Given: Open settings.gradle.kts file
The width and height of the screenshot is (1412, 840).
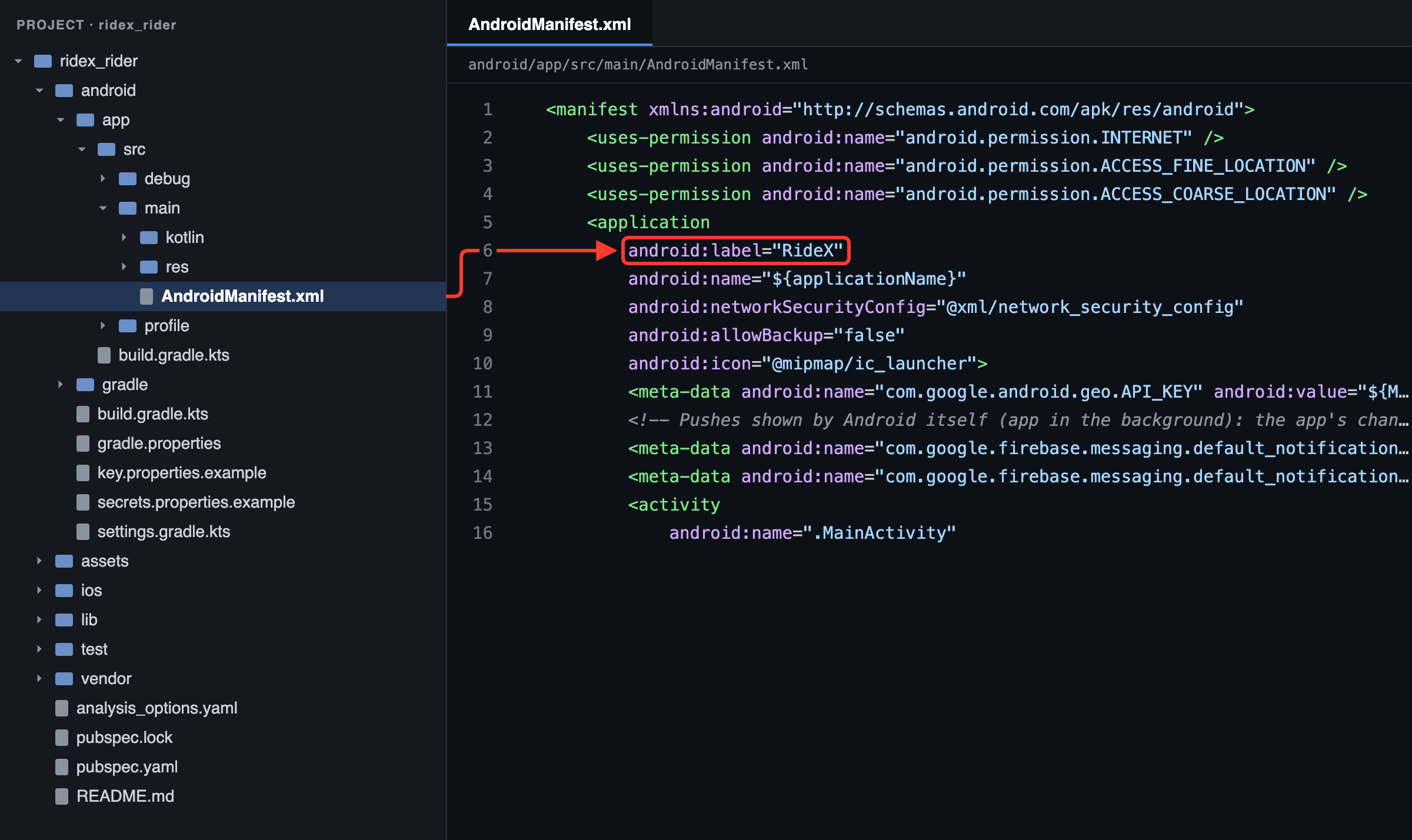Looking at the screenshot, I should (x=164, y=532).
